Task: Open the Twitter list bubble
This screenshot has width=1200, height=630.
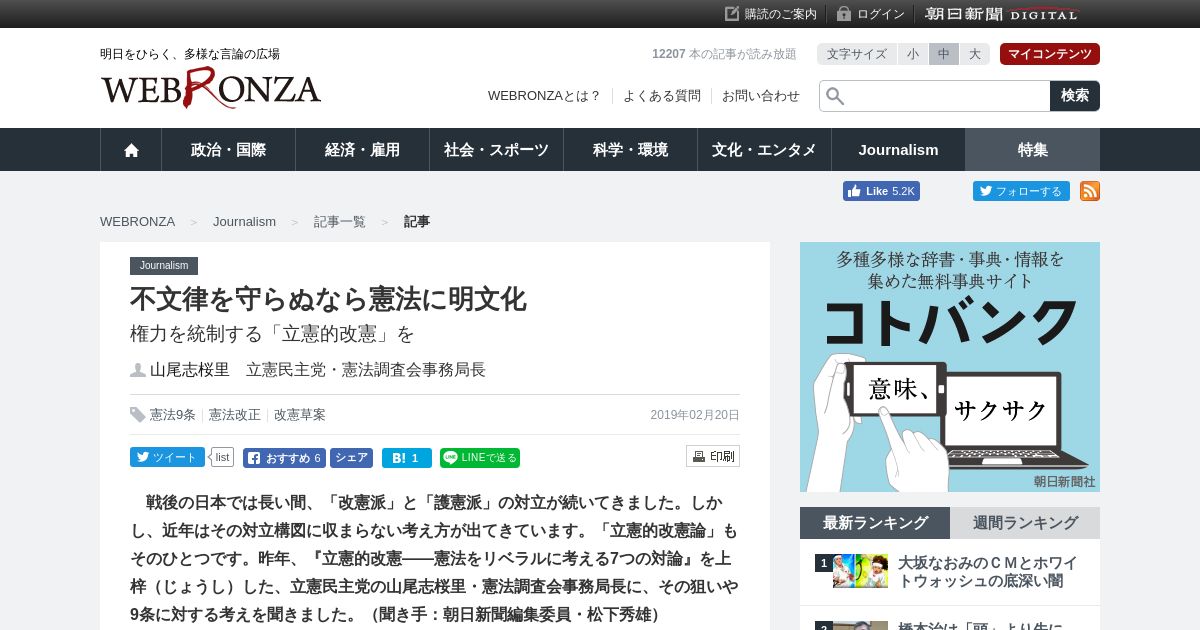Action: [221, 457]
